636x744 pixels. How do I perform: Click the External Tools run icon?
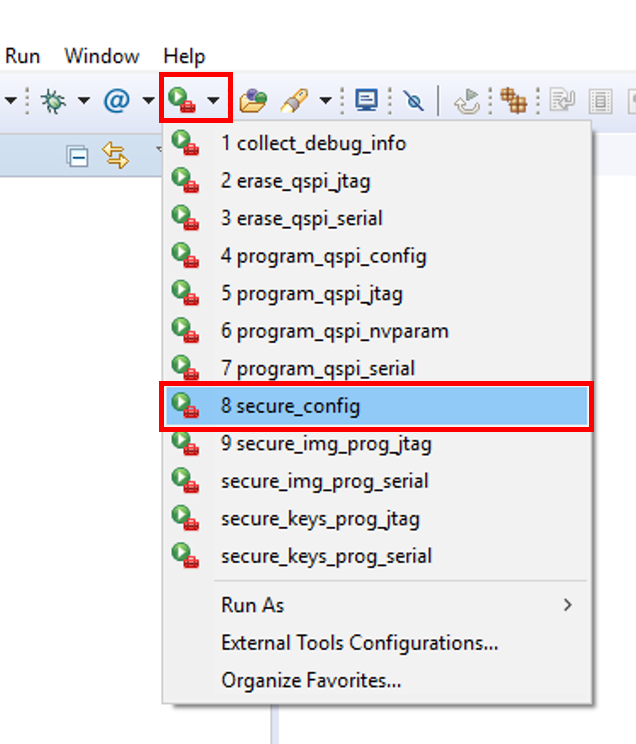[x=182, y=101]
